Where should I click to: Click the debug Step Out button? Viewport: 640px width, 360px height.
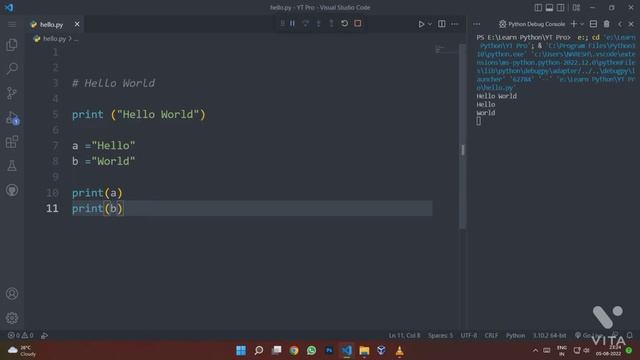331,24
